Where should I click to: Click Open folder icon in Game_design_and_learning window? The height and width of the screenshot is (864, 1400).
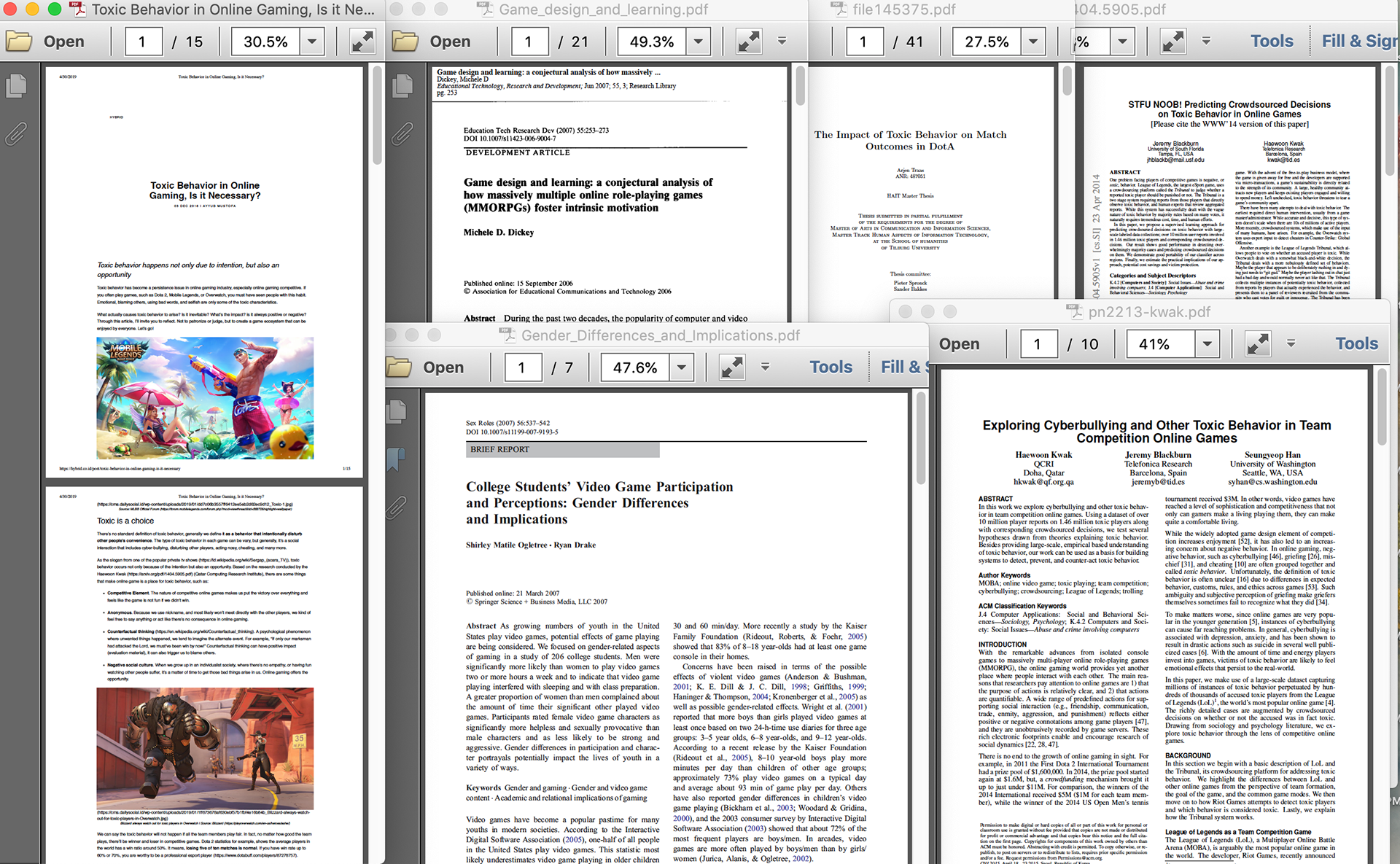(x=405, y=42)
